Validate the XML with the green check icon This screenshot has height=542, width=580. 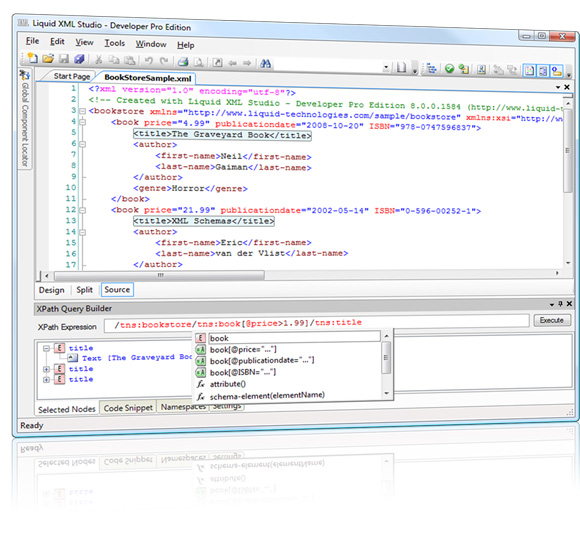click(x=449, y=69)
